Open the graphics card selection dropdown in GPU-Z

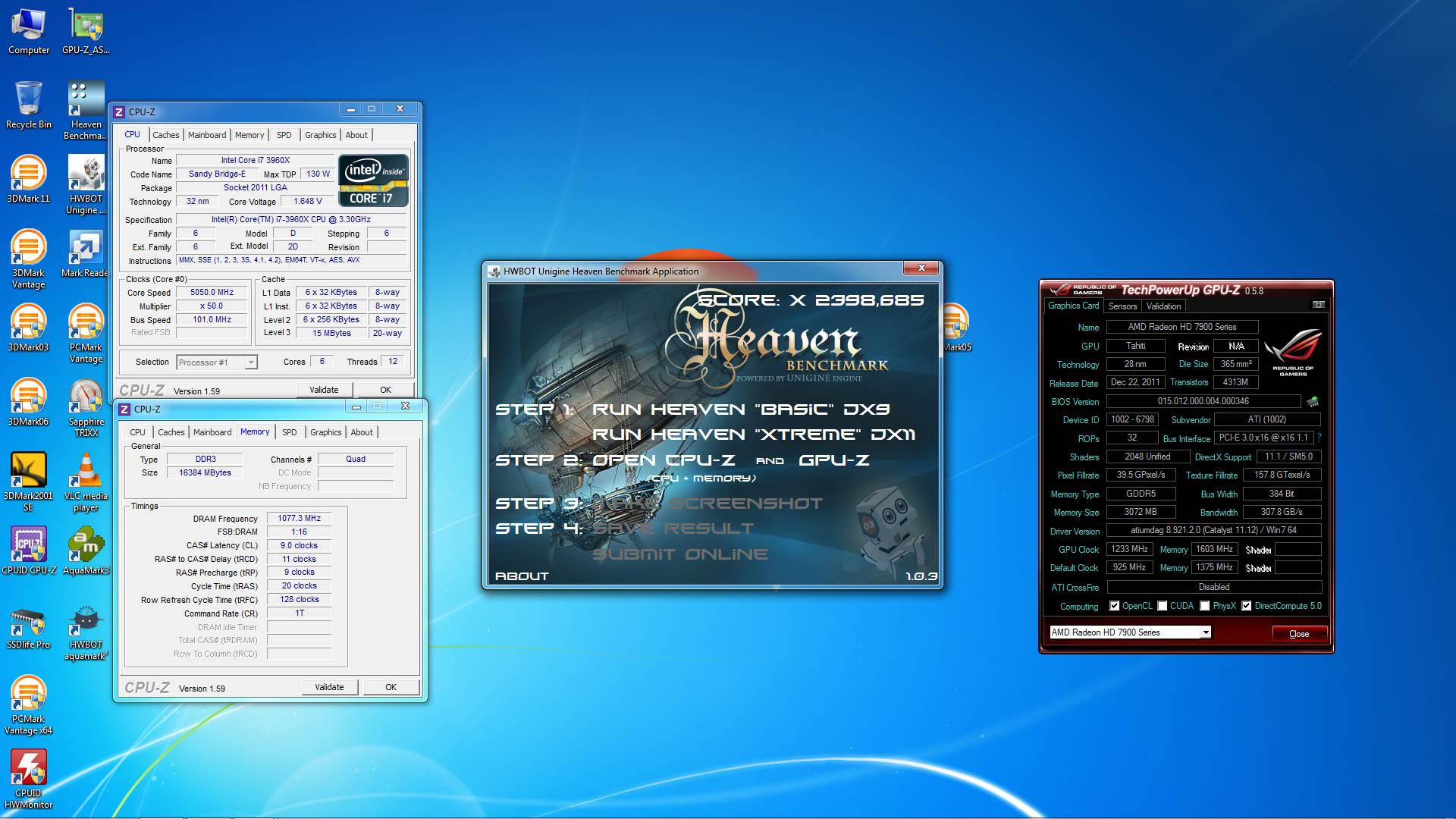click(x=1130, y=632)
